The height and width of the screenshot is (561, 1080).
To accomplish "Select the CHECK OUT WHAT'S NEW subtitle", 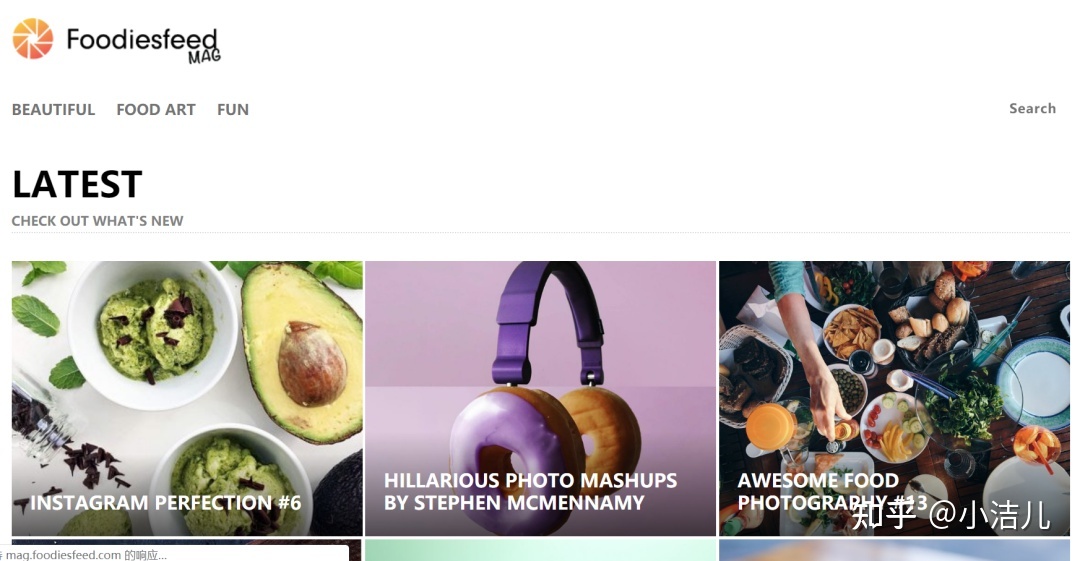I will (97, 221).
